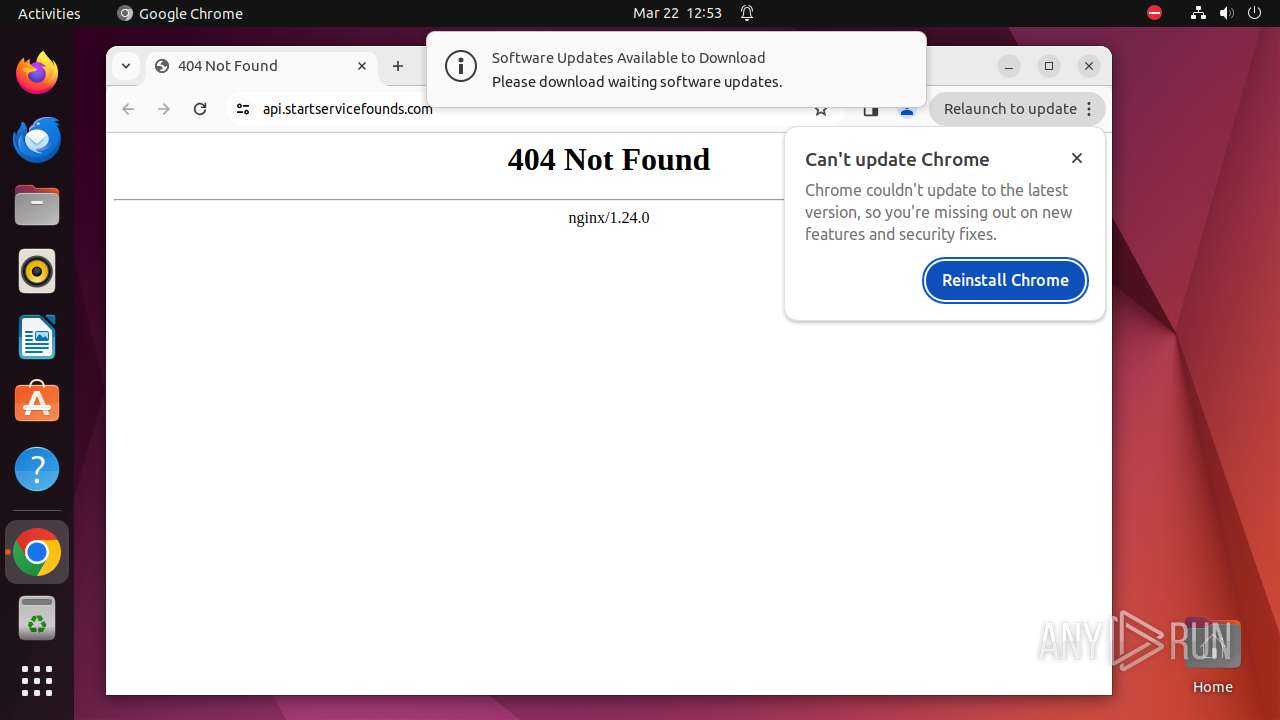Close the Chrome window
Image resolution: width=1280 pixels, height=720 pixels.
point(1089,66)
